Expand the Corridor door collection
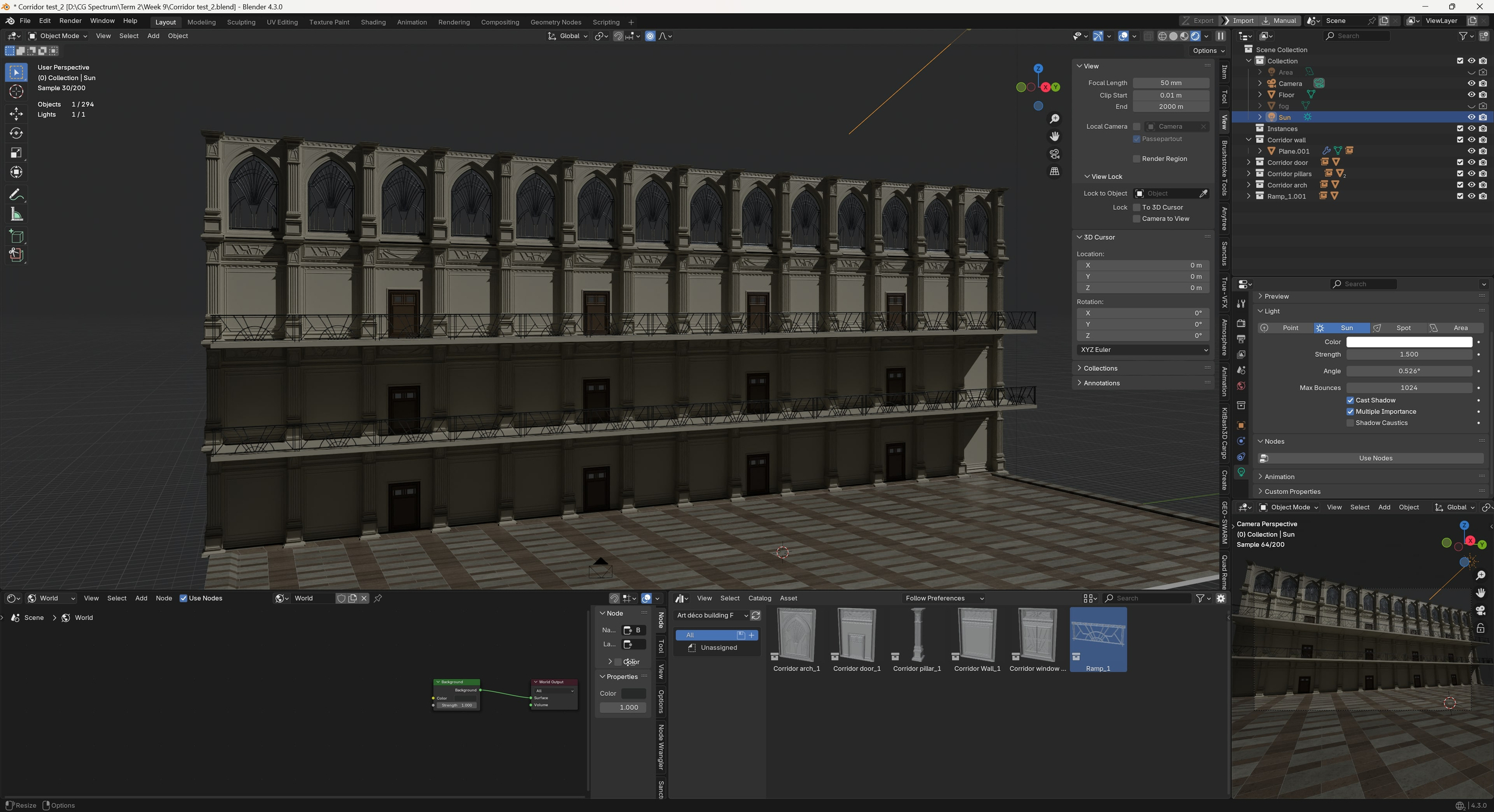The height and width of the screenshot is (812, 1494). (x=1248, y=163)
